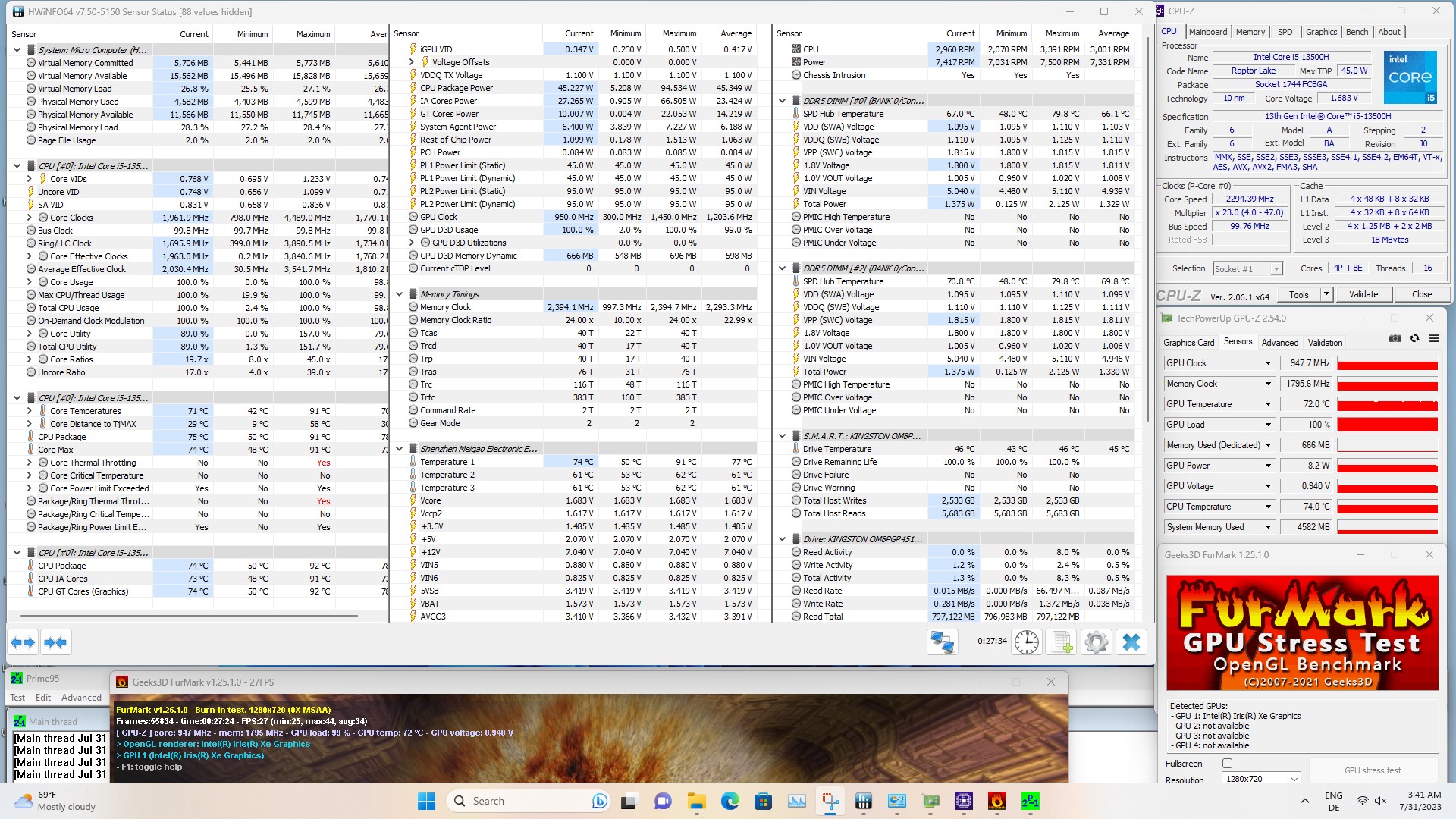Collapse S.M.A.R.T. KINGSTON sensor group

click(782, 436)
